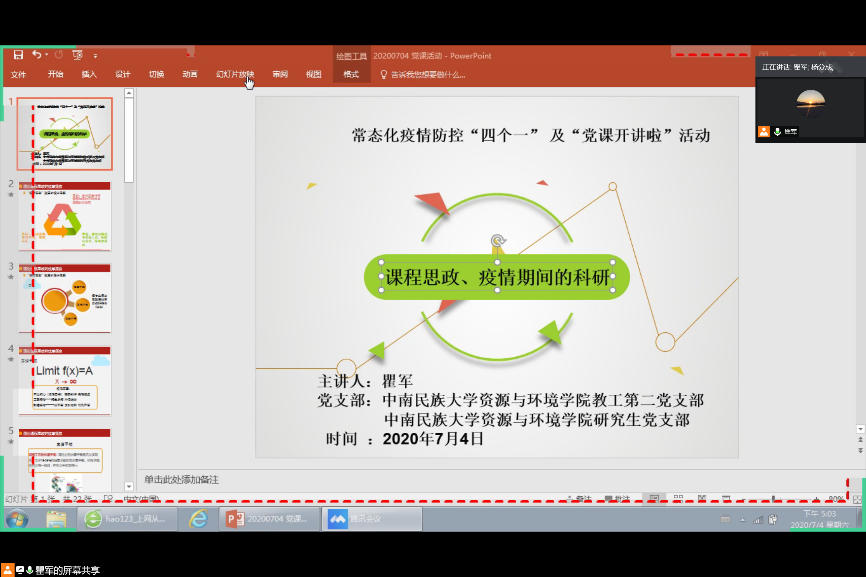Viewport: 866px width, 577px height.
Task: Click the start-from-beginning slideshow icon in title bar
Action: [x=77, y=55]
